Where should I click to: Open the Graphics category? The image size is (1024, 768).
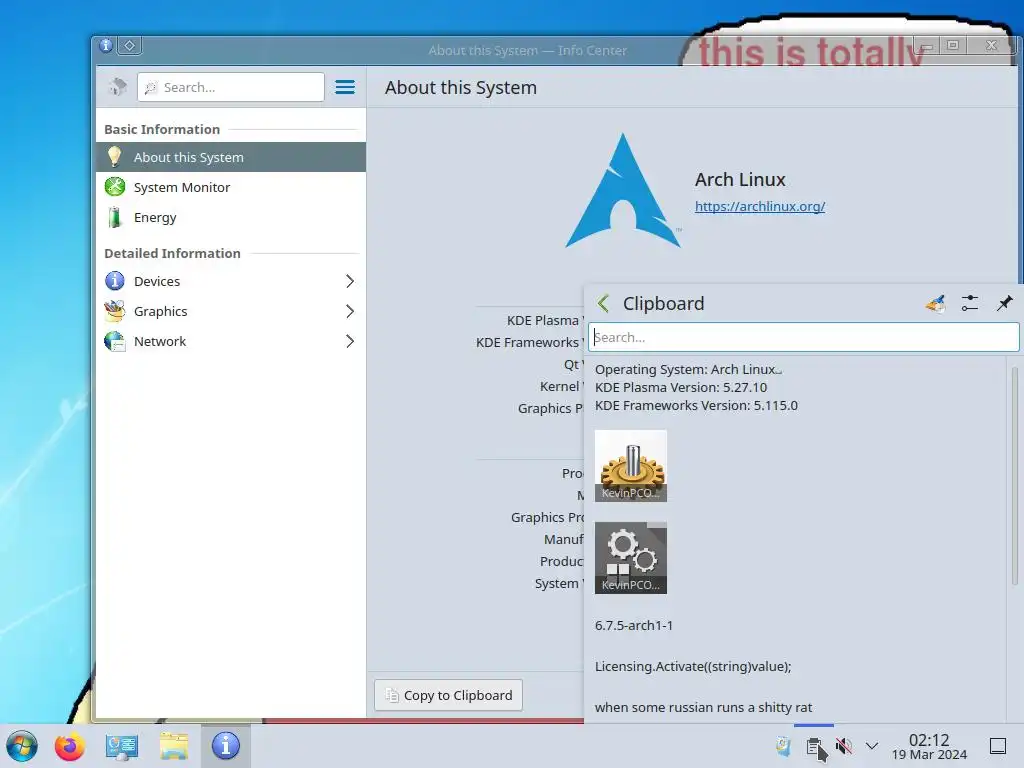coord(231,312)
